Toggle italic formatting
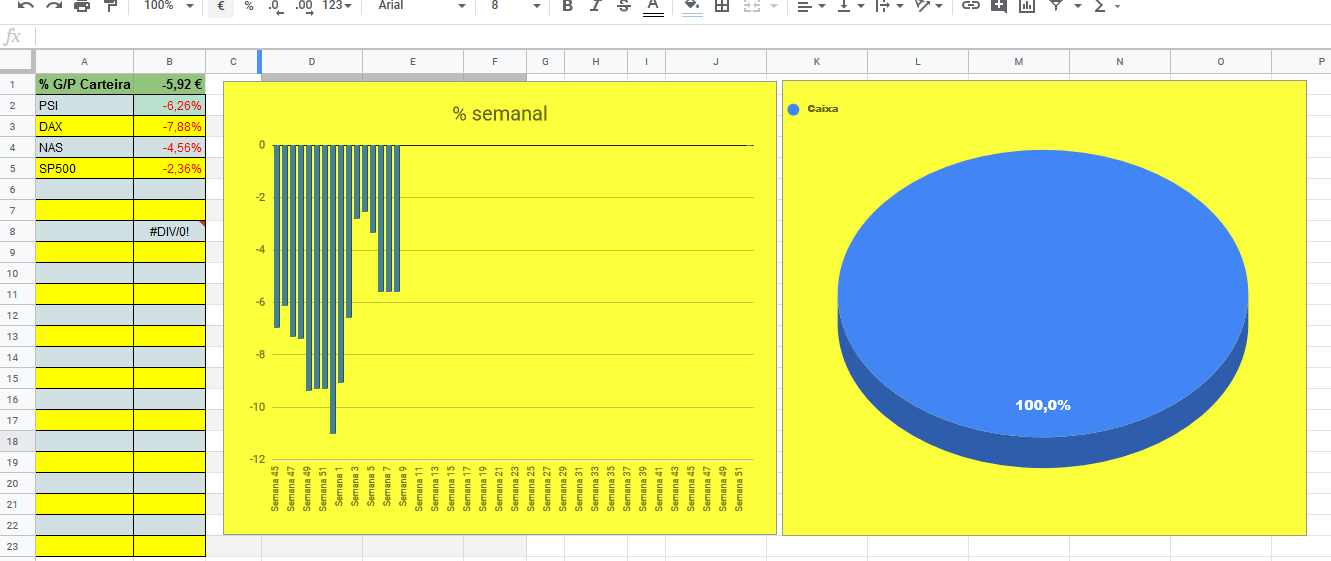The width and height of the screenshot is (1331, 561). click(596, 6)
